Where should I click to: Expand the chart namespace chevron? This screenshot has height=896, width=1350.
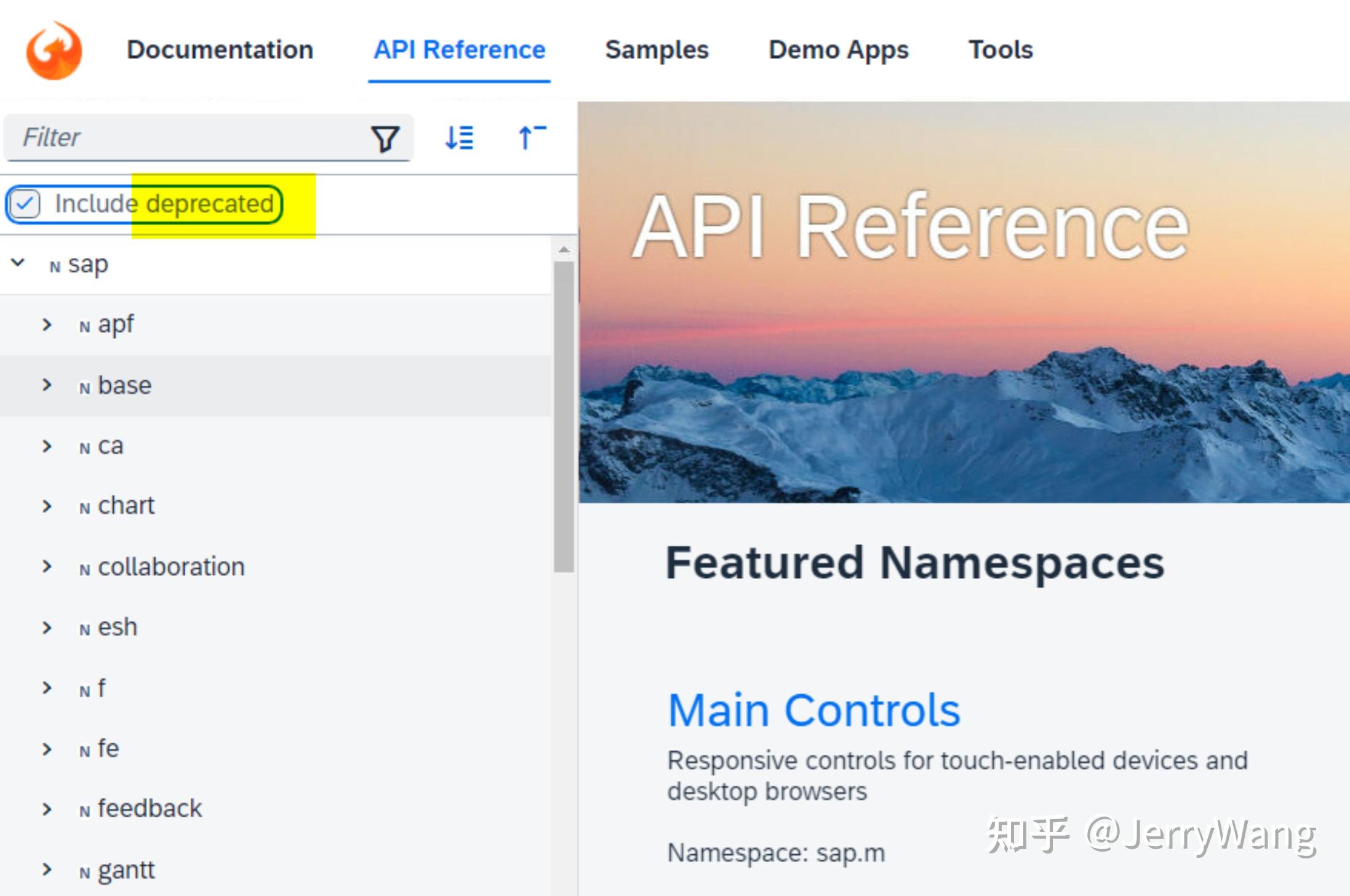(47, 506)
